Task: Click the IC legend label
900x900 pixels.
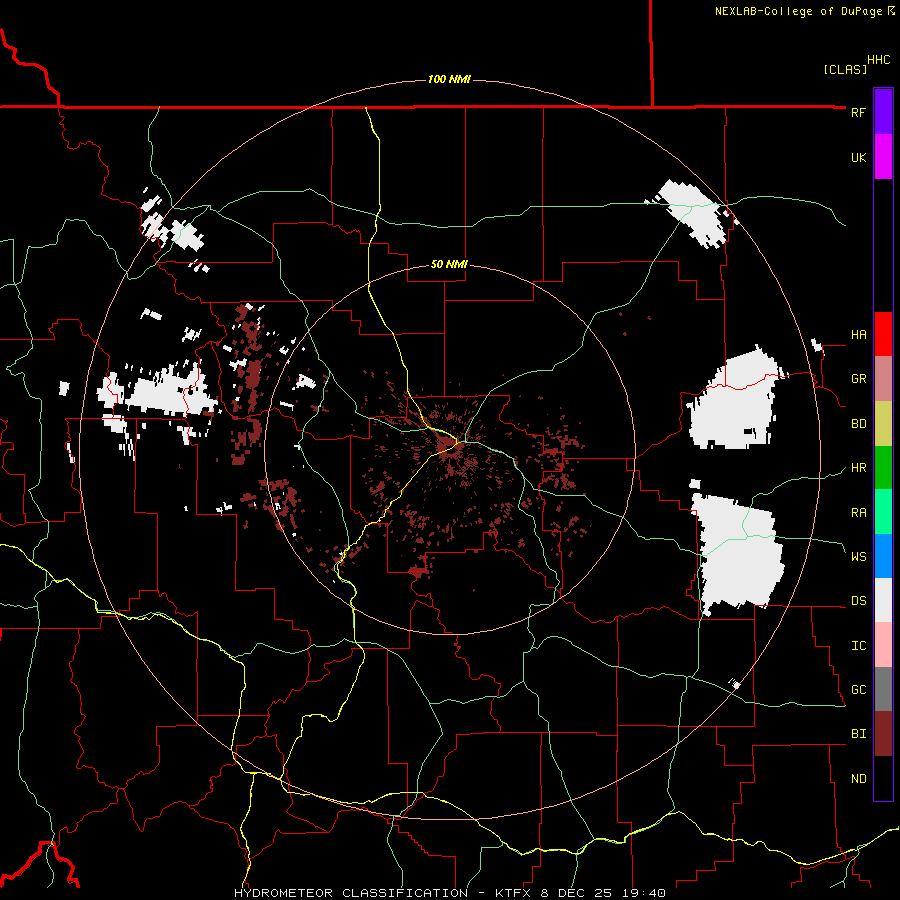Action: pos(858,646)
